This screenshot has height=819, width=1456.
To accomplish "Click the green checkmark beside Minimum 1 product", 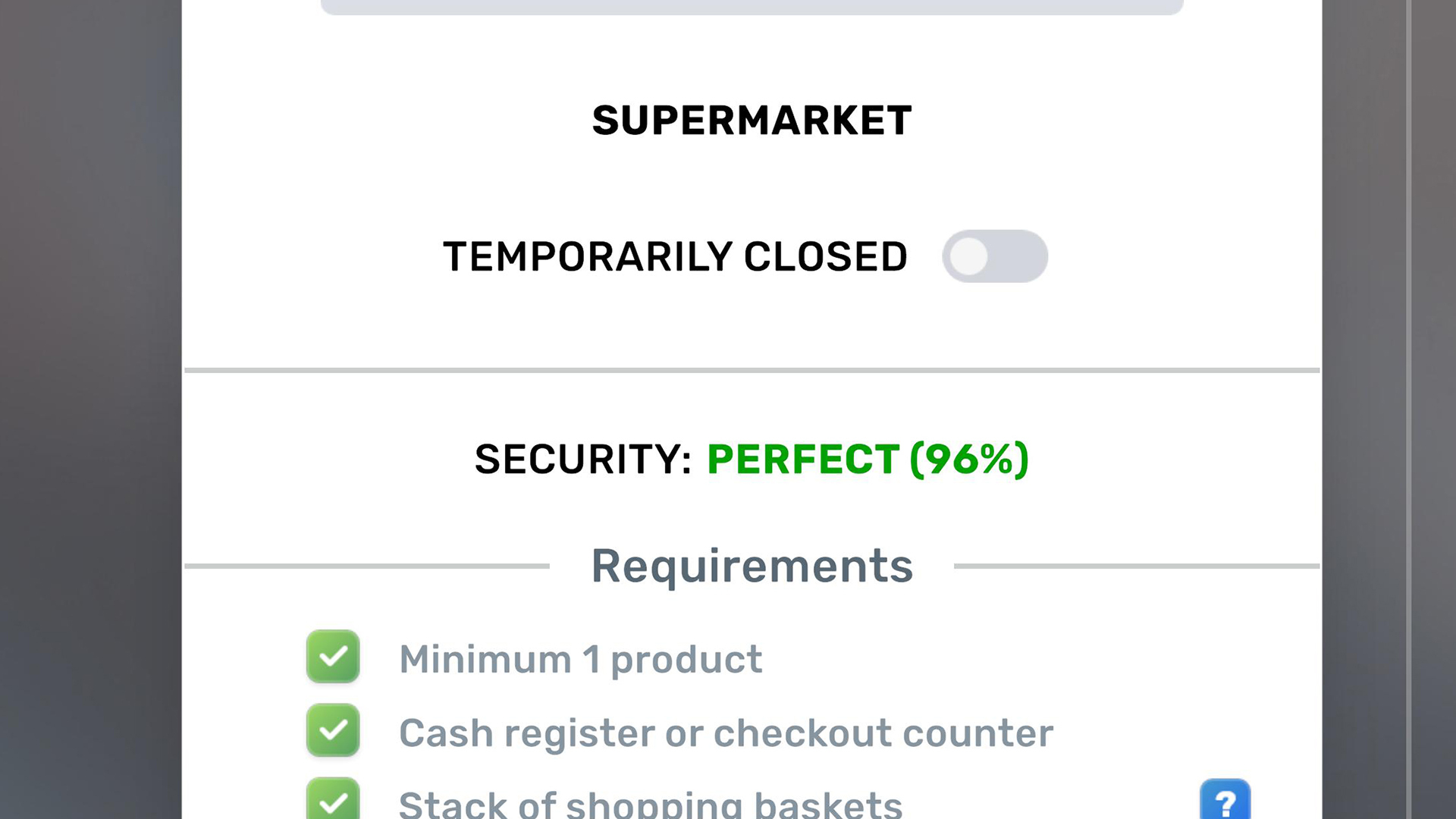I will [x=333, y=657].
